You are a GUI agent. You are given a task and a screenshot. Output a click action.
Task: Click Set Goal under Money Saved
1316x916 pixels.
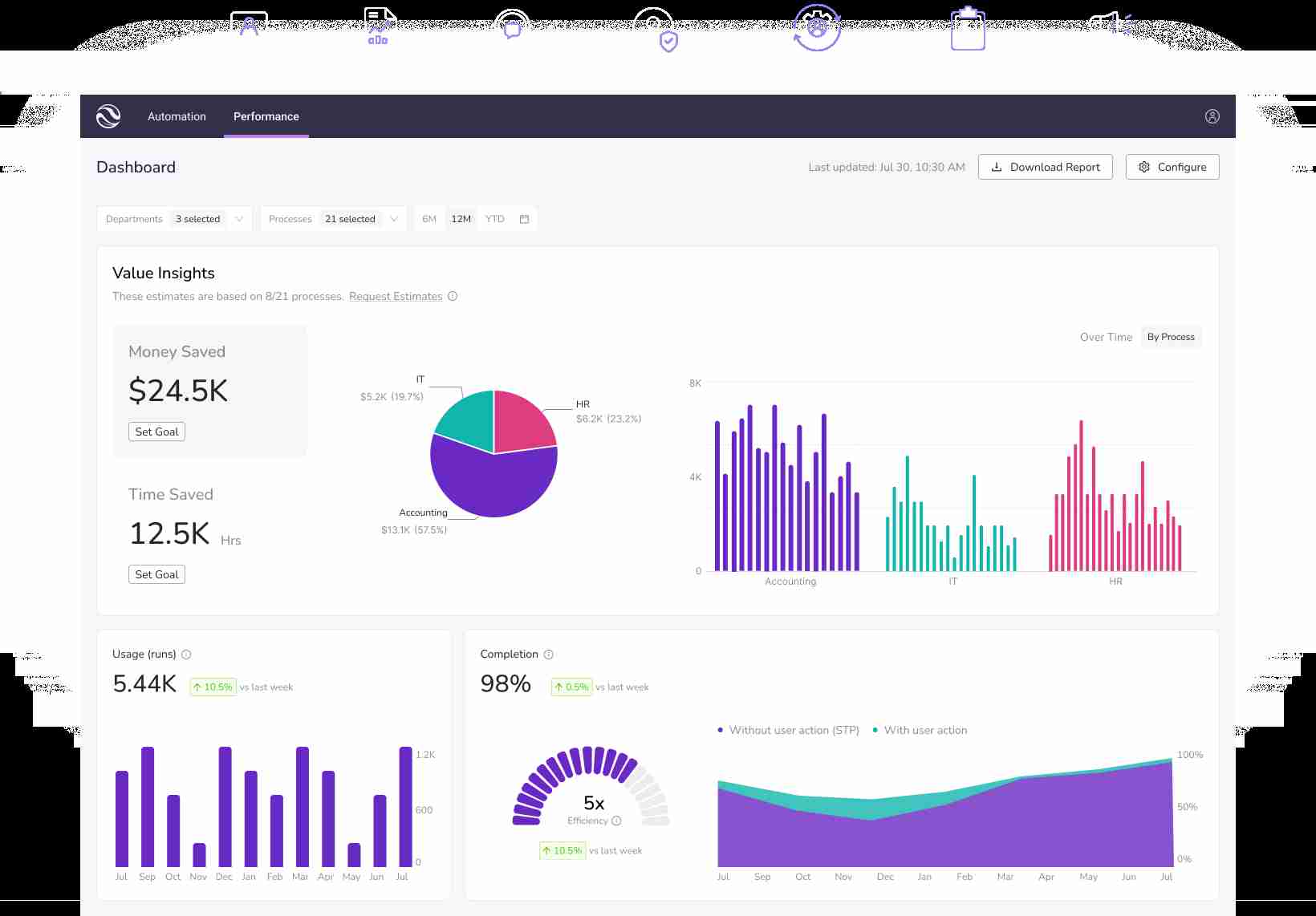click(x=156, y=432)
